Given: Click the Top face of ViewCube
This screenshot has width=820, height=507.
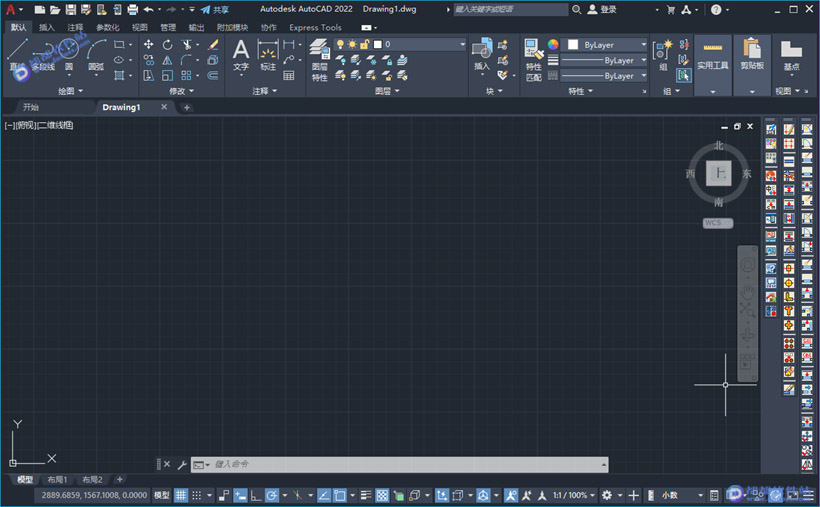Looking at the screenshot, I should [x=719, y=173].
